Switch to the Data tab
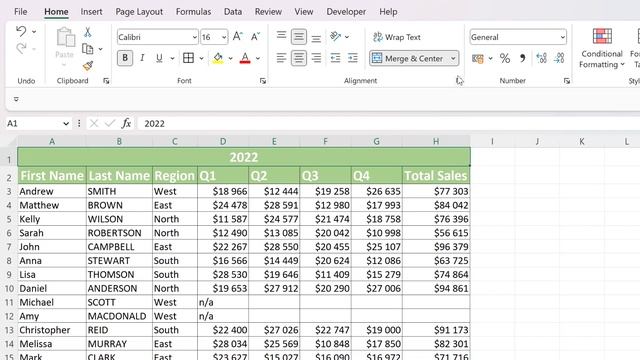The image size is (640, 360). click(233, 11)
